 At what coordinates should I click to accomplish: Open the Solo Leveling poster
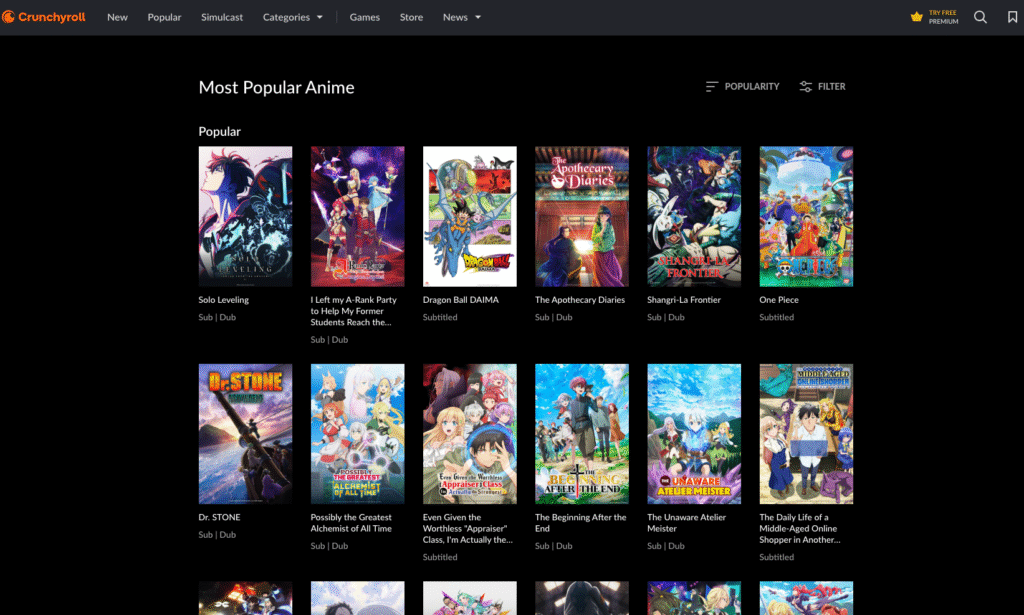coord(246,216)
